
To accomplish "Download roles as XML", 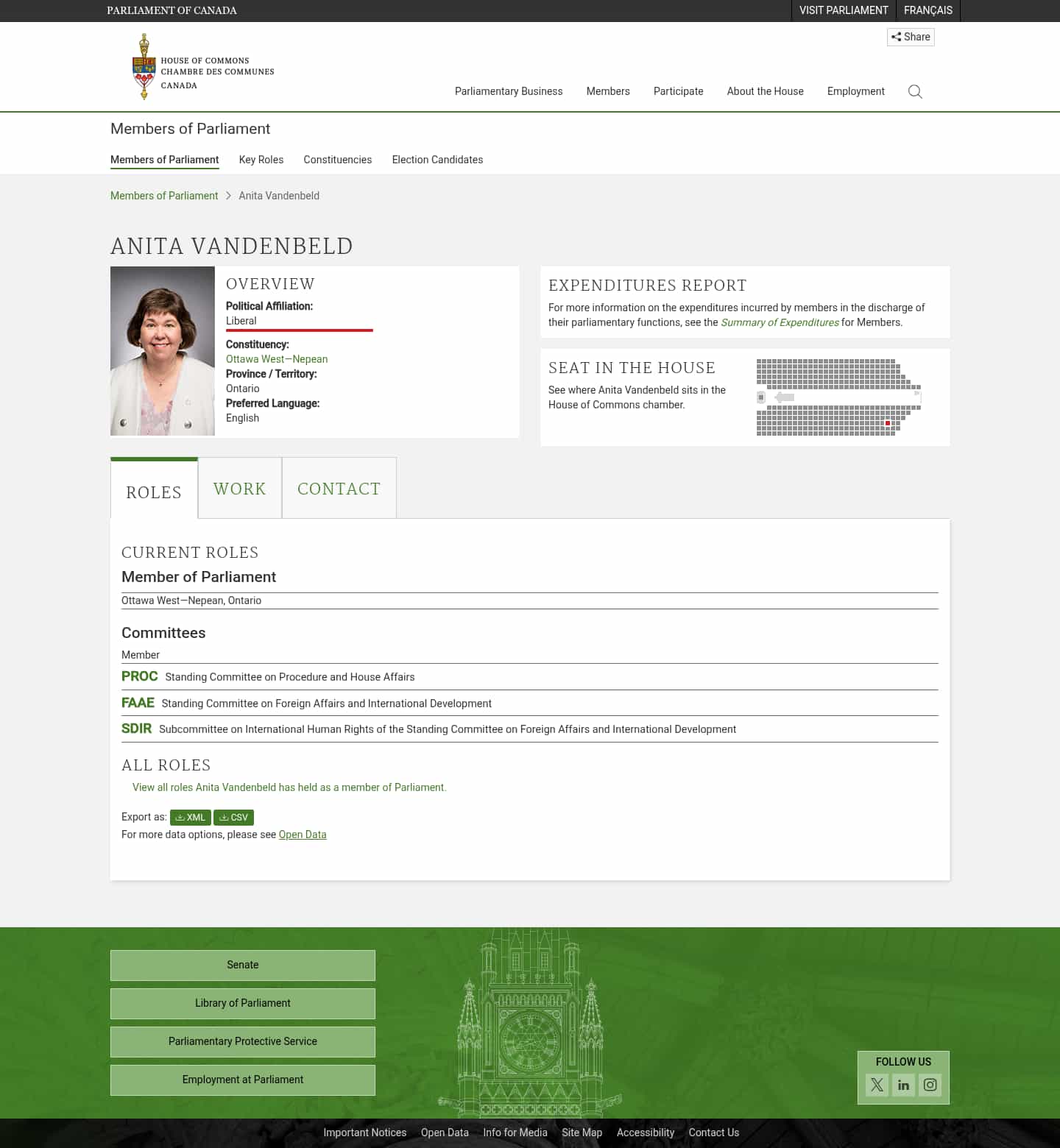I will 190,818.
